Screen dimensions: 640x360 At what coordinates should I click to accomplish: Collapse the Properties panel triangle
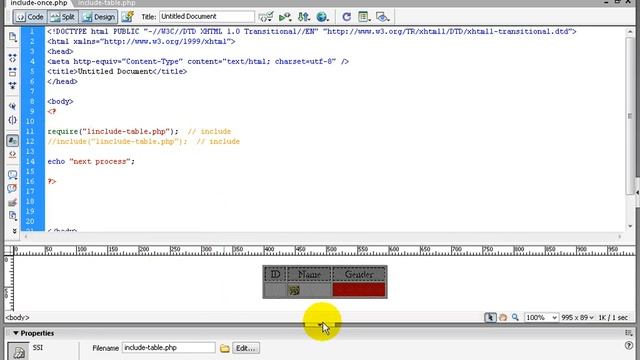(x=16, y=333)
